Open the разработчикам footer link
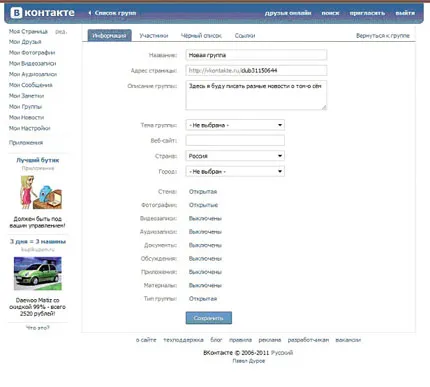The height and width of the screenshot is (387, 430). (308, 340)
